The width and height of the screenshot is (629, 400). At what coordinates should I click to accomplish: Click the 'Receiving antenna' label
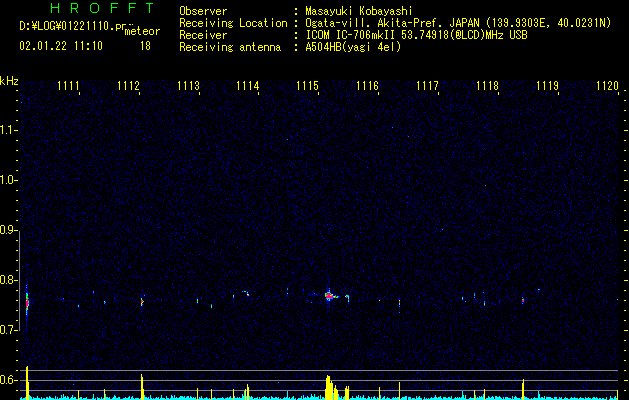click(x=230, y=47)
